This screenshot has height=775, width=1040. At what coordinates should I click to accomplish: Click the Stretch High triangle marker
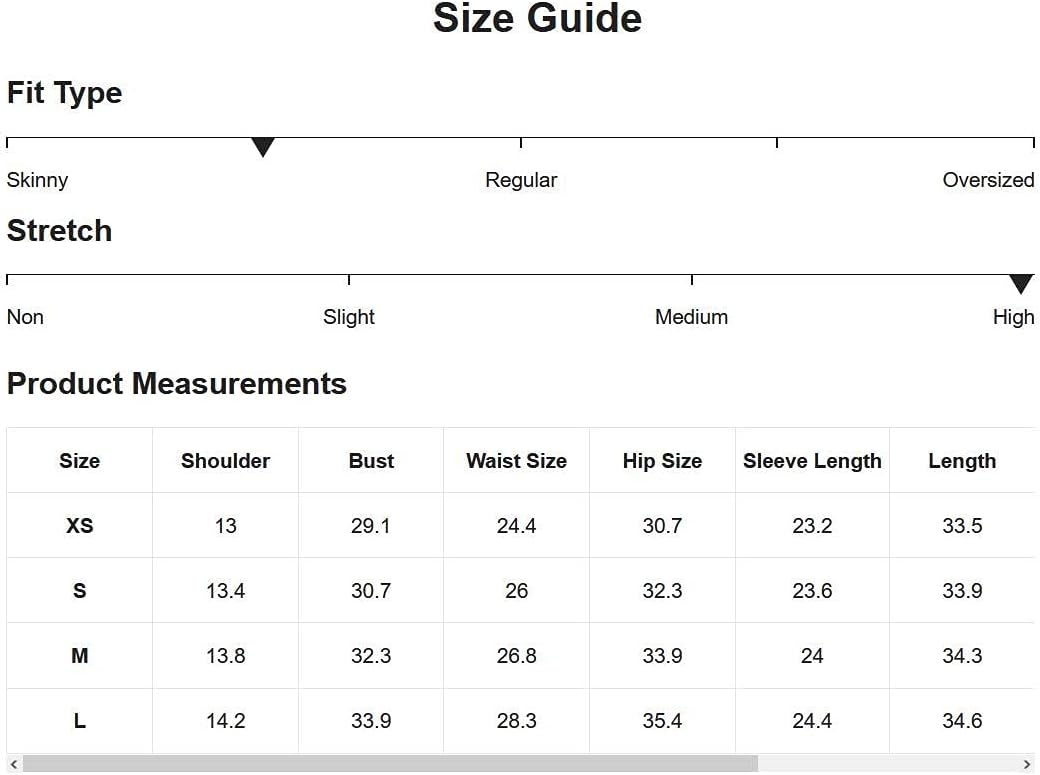(x=1021, y=283)
